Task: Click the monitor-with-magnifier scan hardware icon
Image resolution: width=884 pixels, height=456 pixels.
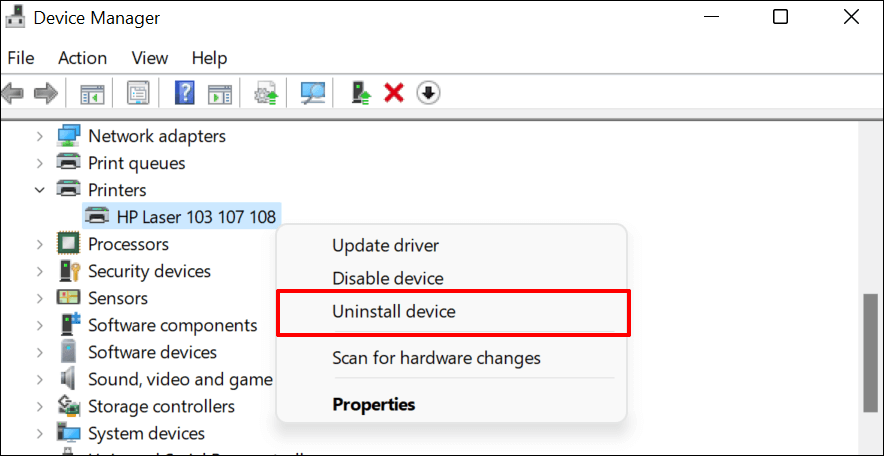Action: (x=315, y=94)
